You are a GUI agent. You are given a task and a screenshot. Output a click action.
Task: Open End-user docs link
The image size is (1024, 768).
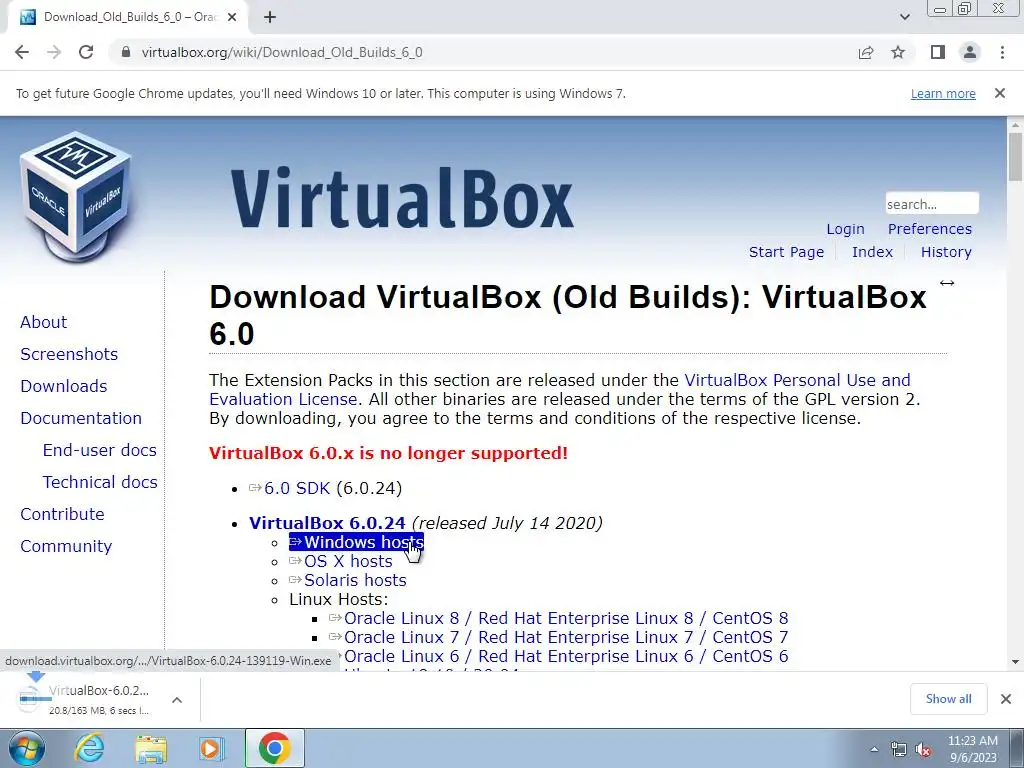point(99,450)
